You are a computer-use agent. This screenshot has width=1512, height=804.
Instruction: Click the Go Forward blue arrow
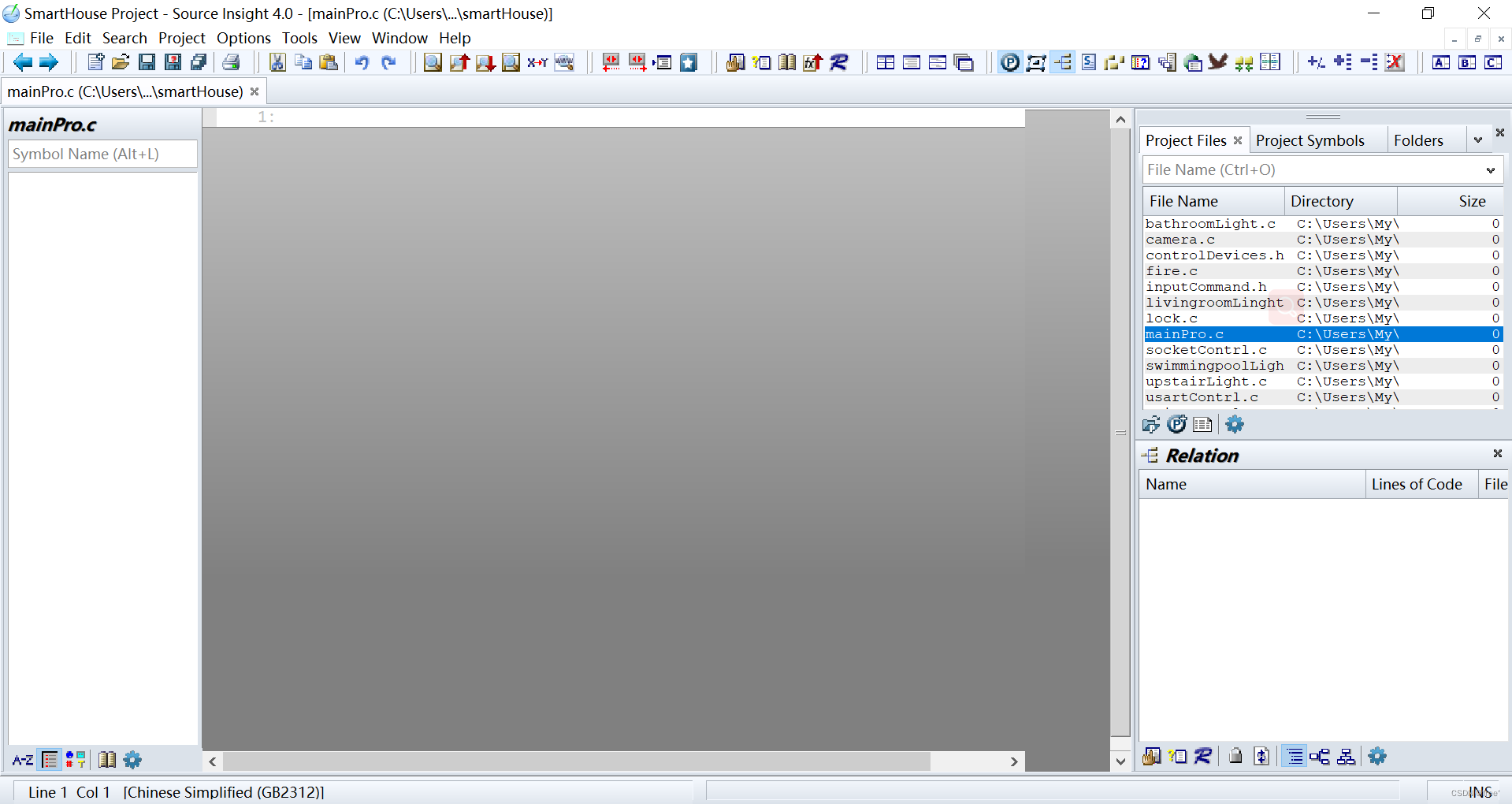coord(49,62)
